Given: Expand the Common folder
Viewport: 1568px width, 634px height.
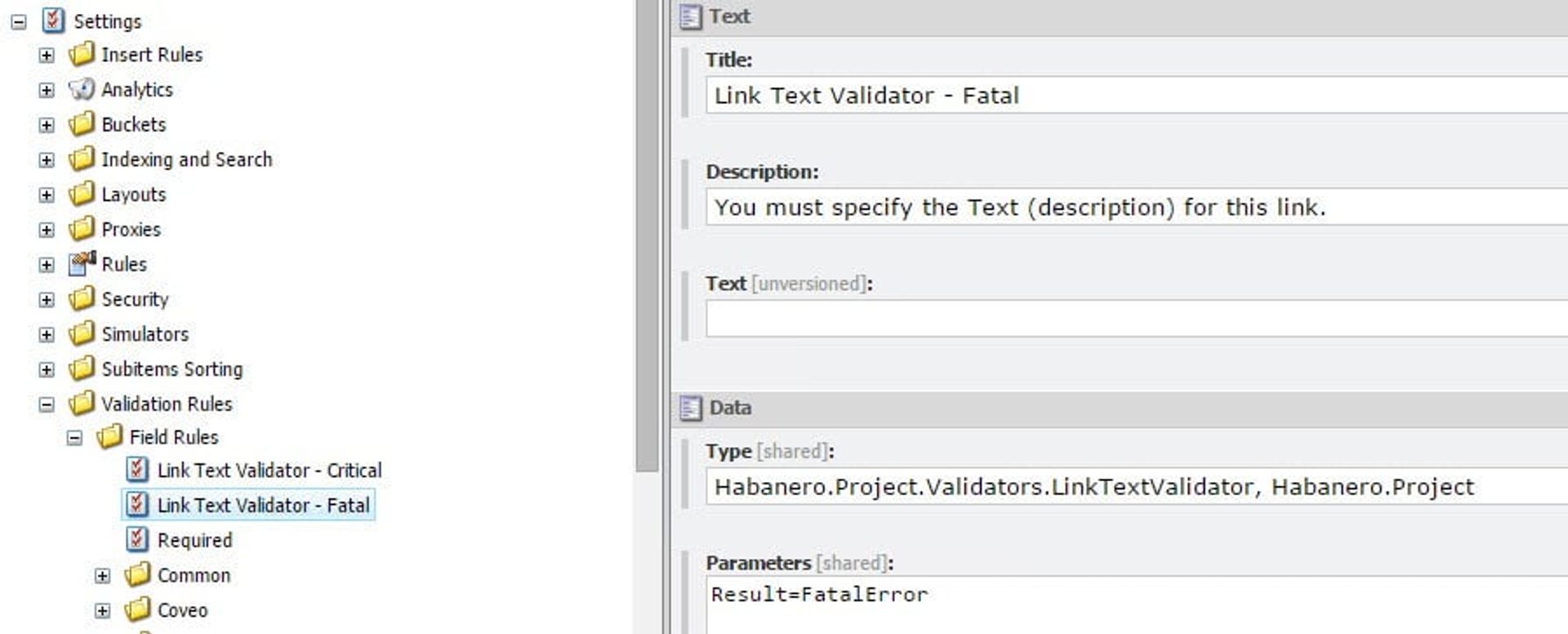Looking at the screenshot, I should tap(102, 576).
